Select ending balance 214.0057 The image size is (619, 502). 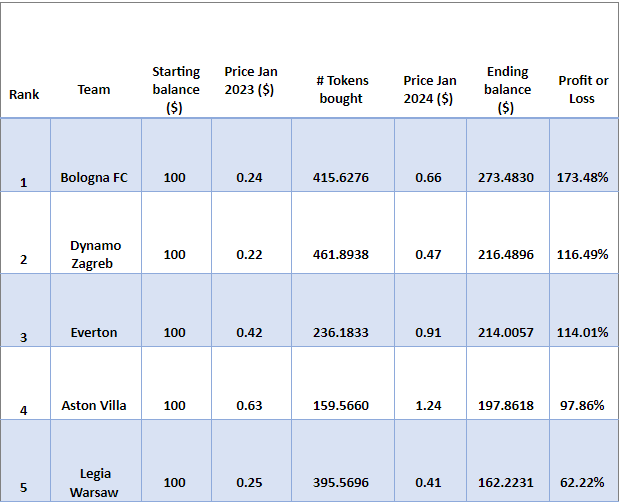point(506,333)
